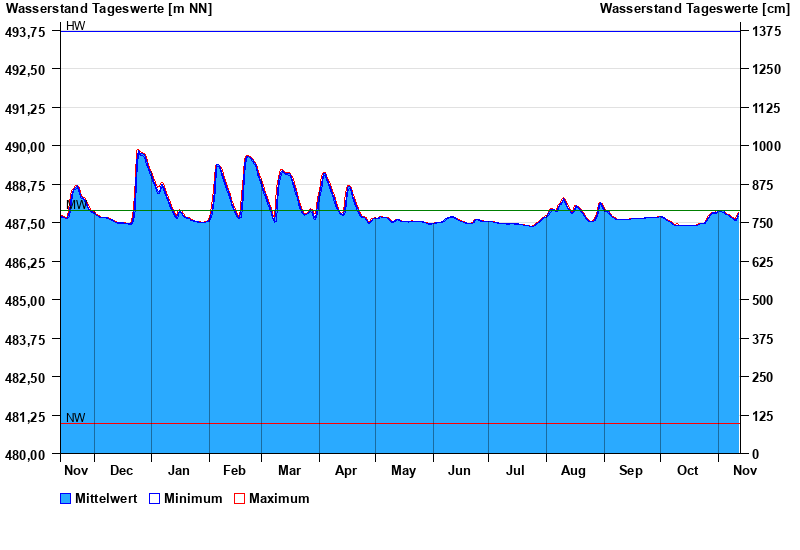The width and height of the screenshot is (800, 550).
Task: Click the 481,25 value on left axis
Action: (x=26, y=417)
